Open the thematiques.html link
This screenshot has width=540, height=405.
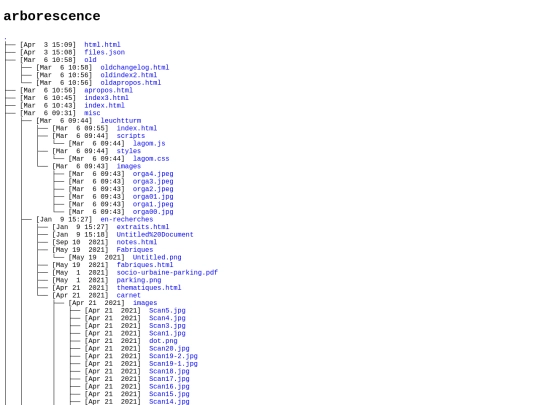149,288
